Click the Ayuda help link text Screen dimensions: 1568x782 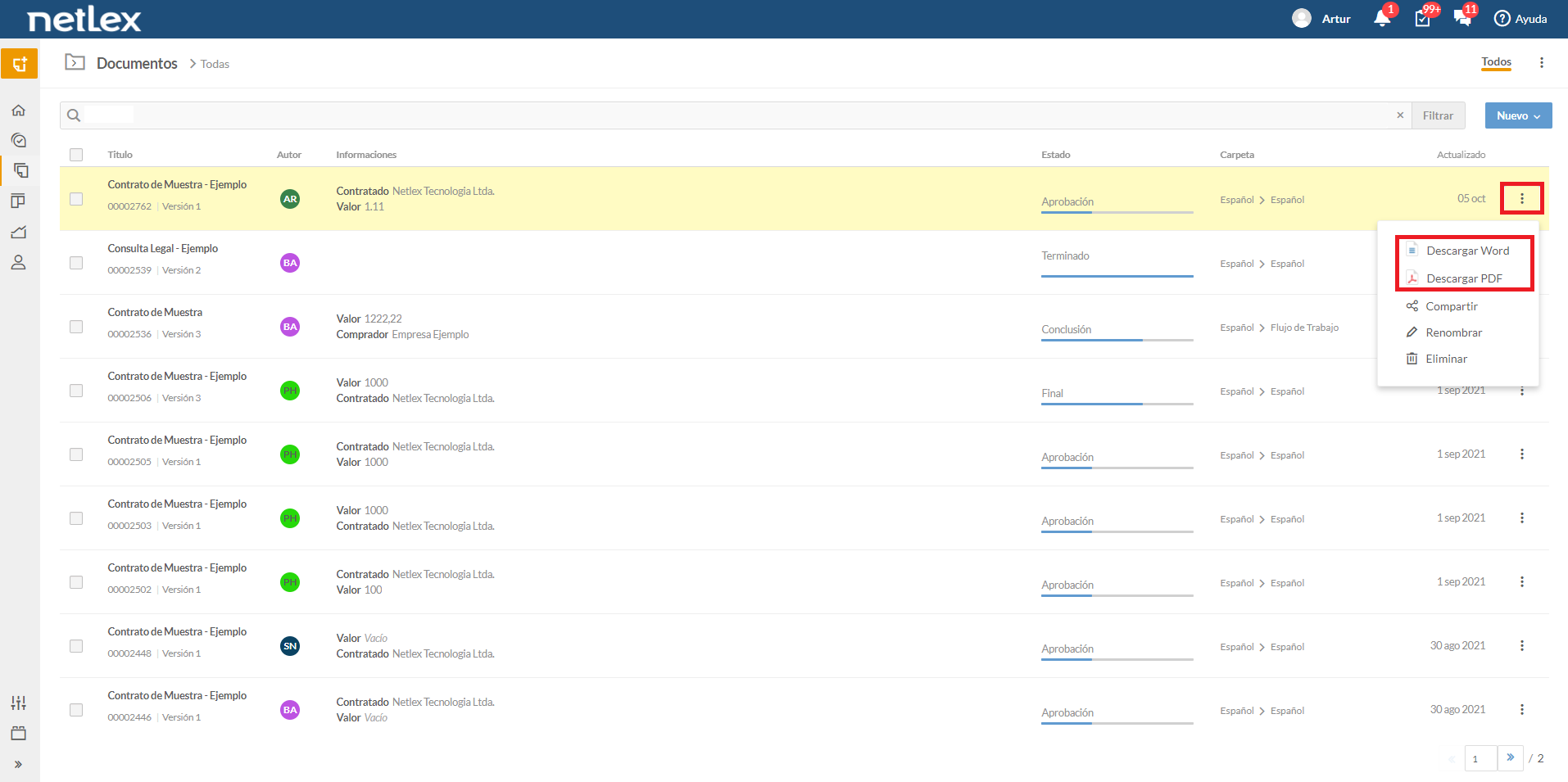(x=1530, y=19)
